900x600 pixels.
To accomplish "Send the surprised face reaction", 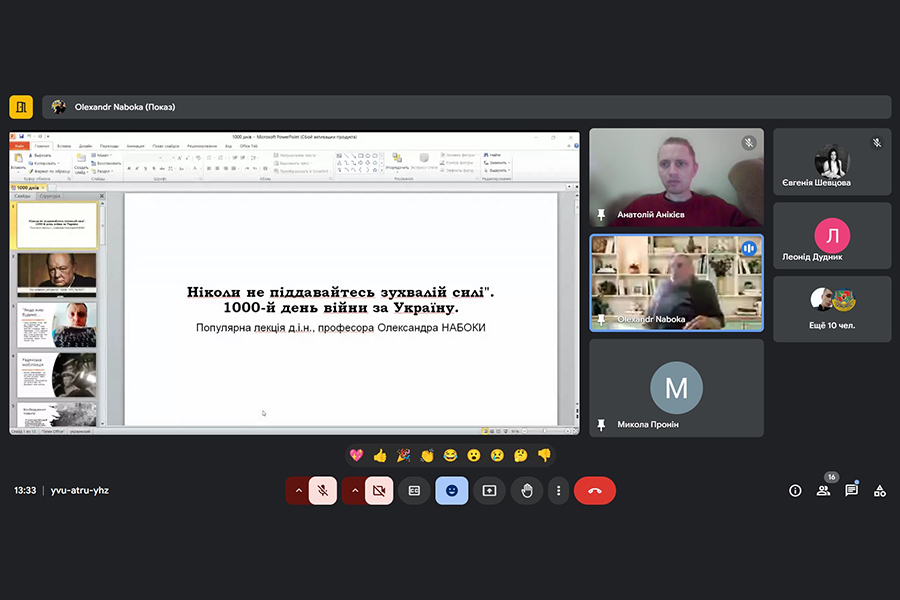I will pos(474,455).
